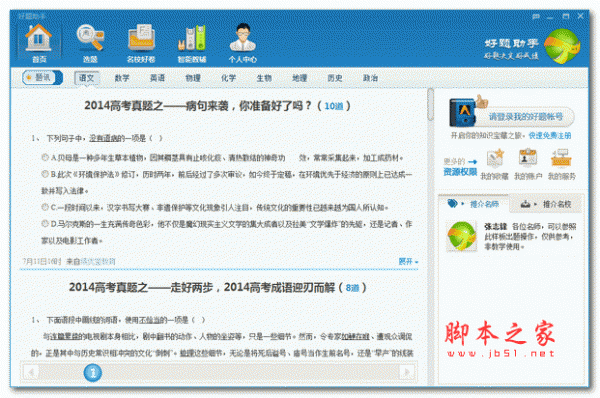This screenshot has width=600, height=398.
Task: Open the 推介名师 tab dropdown
Action: point(474,204)
